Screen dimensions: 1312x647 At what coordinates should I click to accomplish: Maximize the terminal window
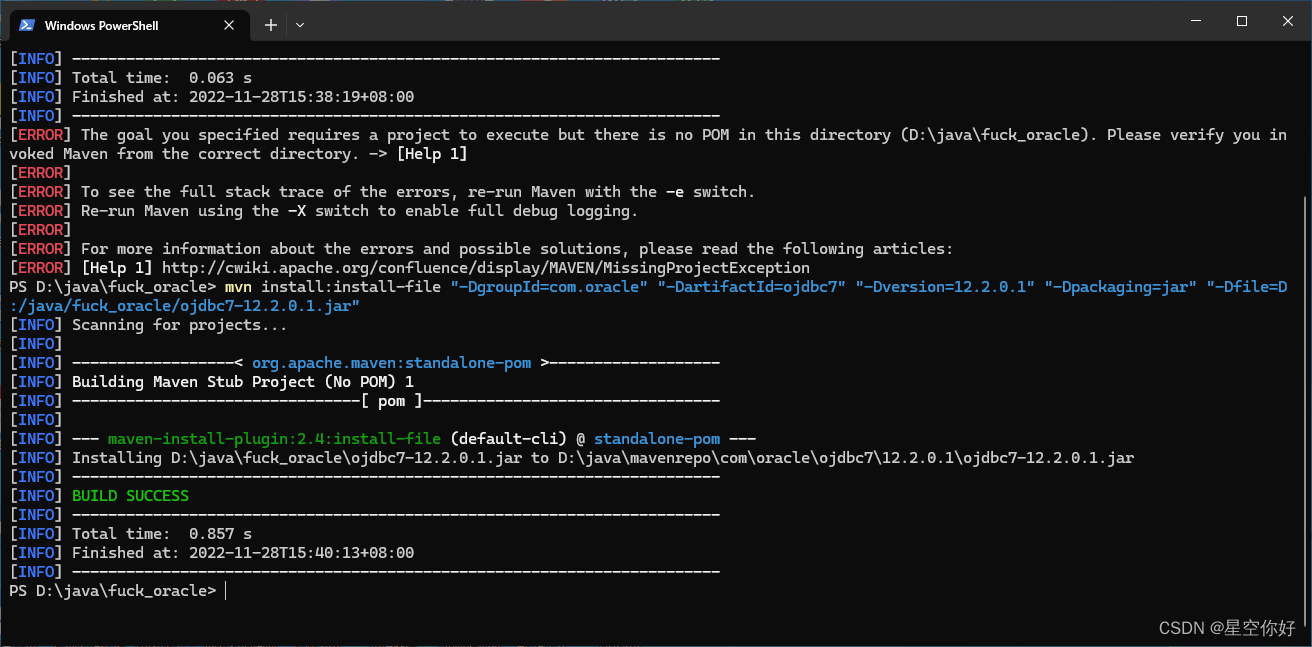1241,21
